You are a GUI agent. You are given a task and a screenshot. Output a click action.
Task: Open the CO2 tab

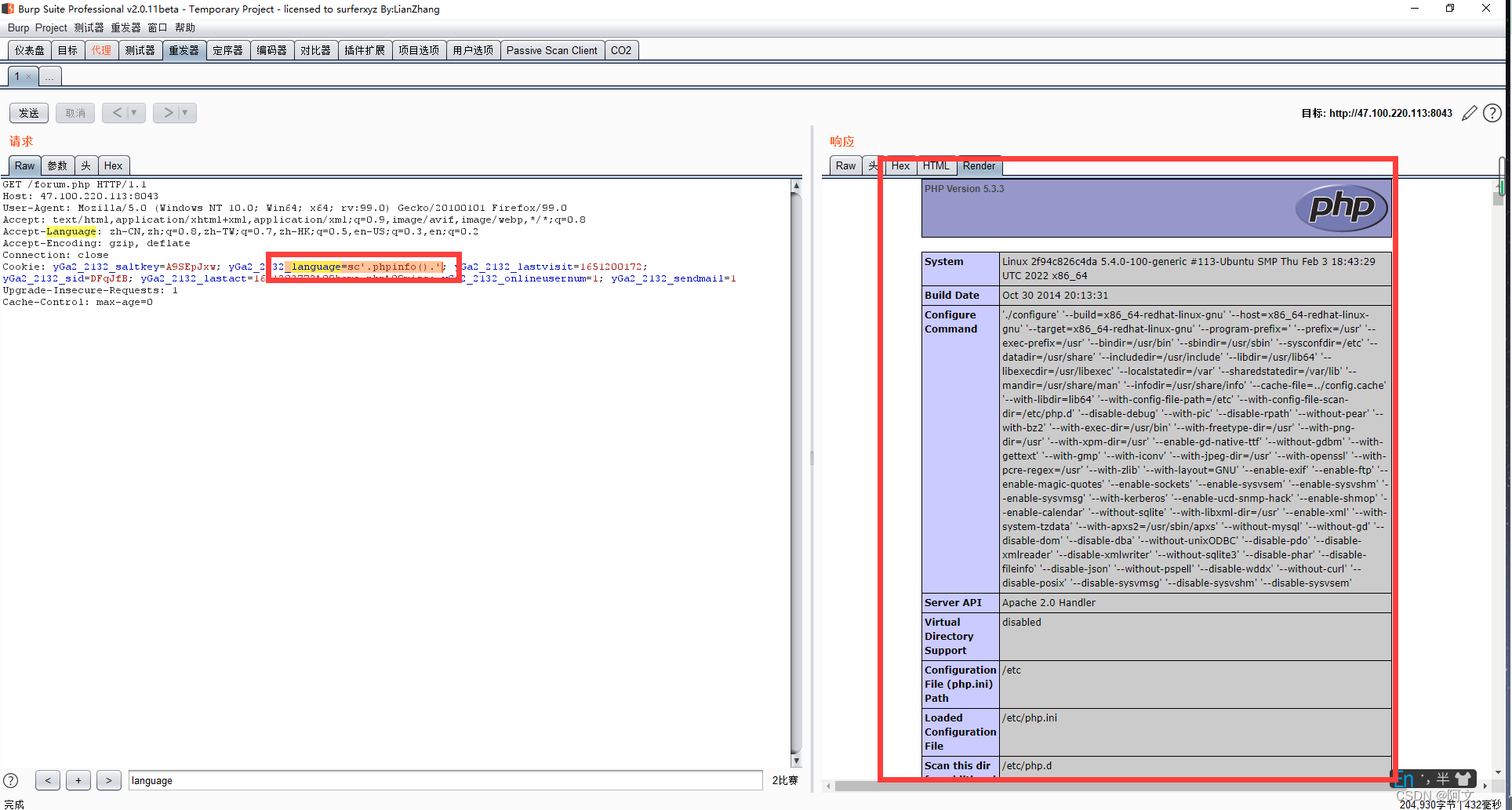621,50
